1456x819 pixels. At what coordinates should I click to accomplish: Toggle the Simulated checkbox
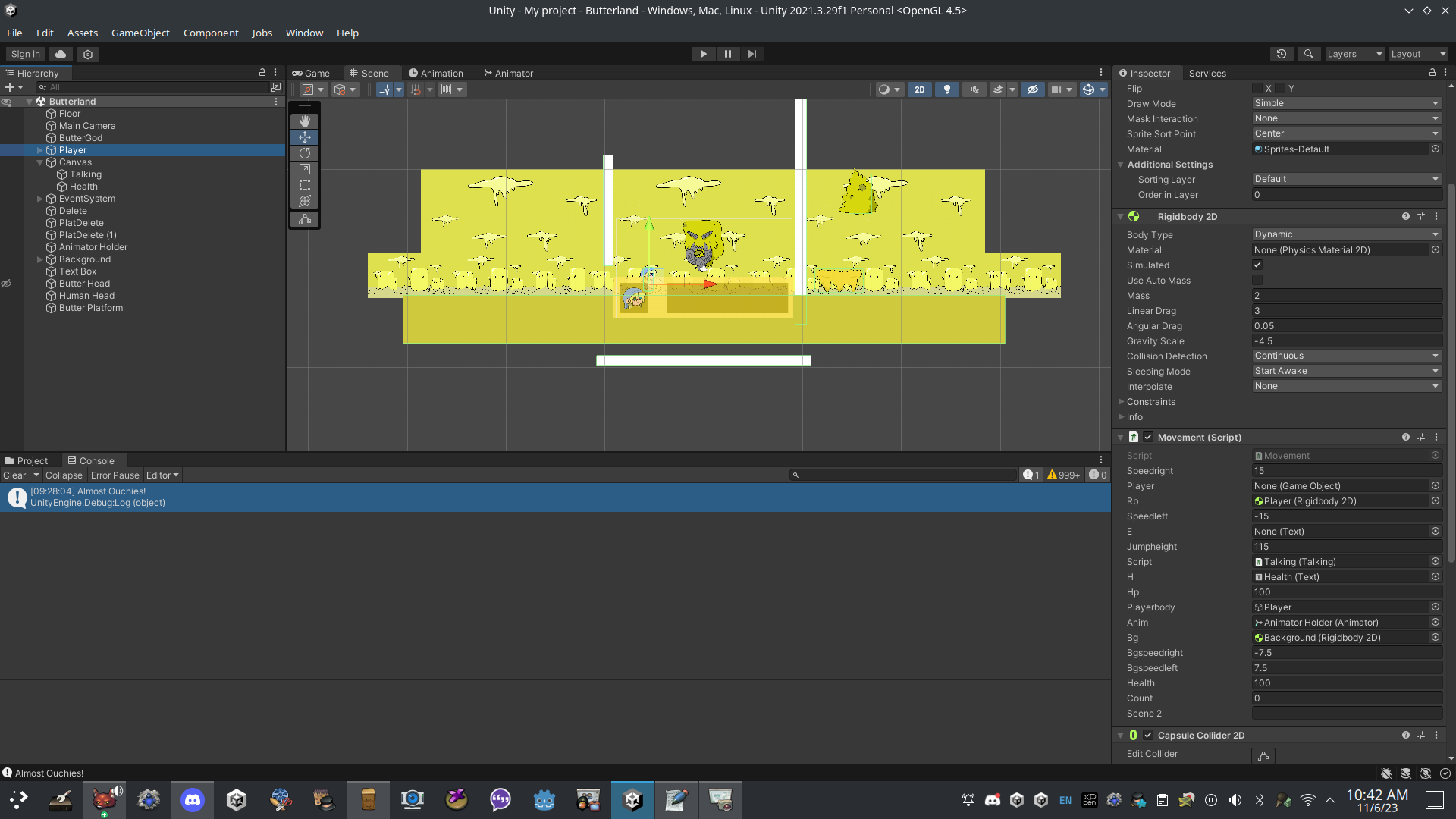[1257, 265]
